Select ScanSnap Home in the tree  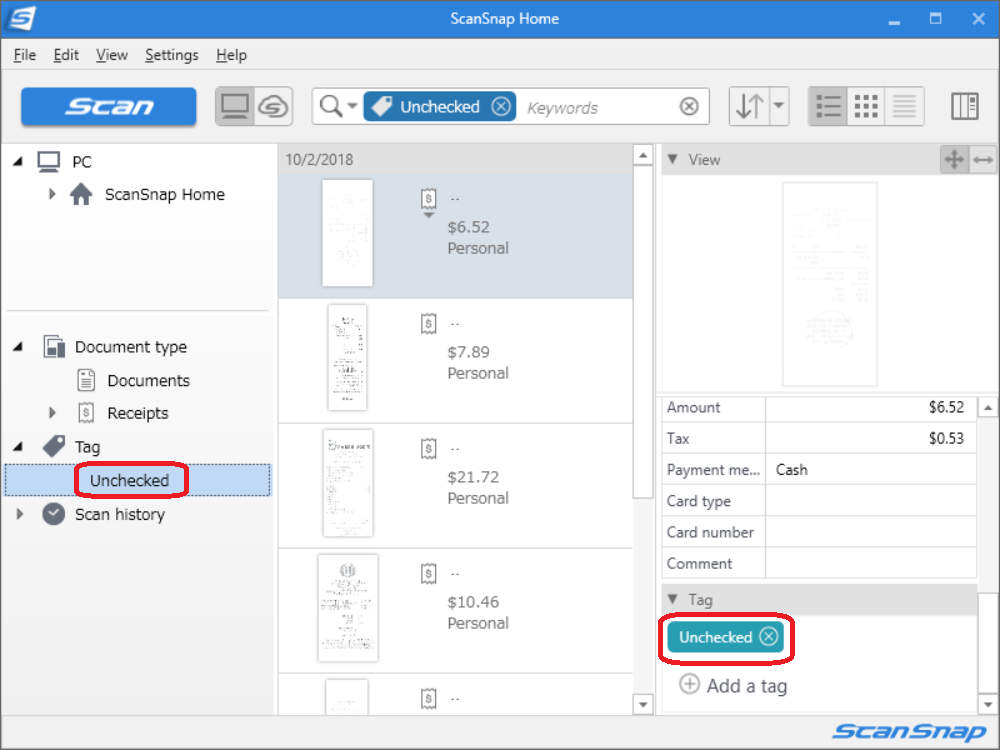165,195
